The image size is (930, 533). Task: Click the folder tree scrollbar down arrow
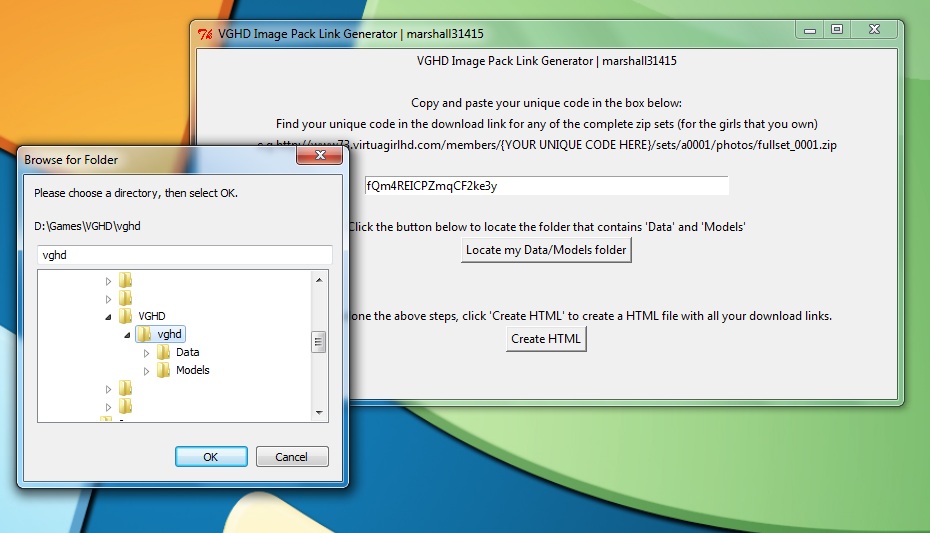point(319,412)
